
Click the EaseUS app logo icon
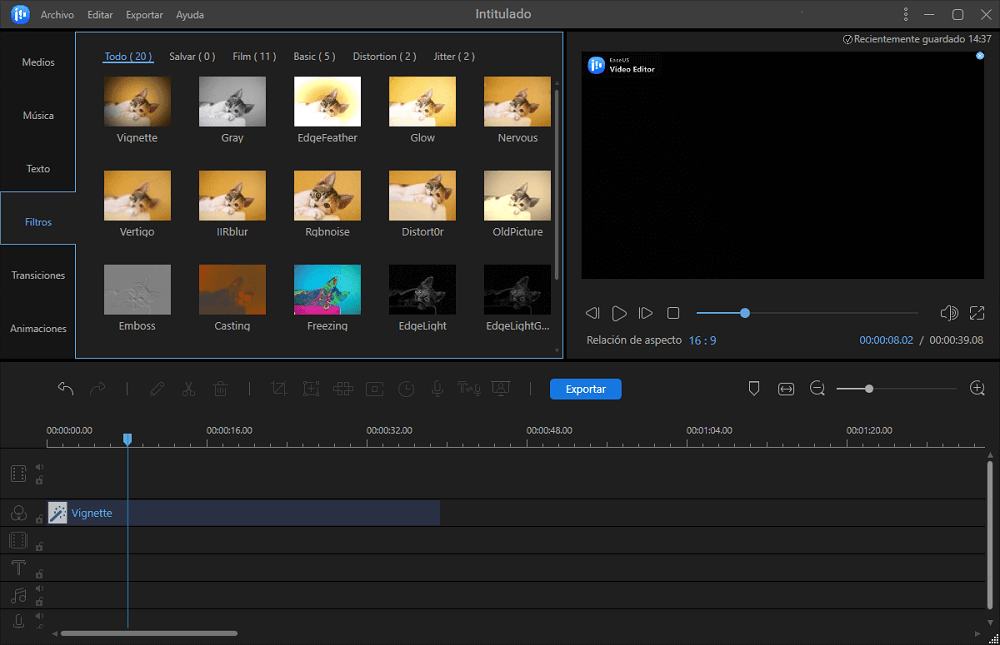(x=20, y=14)
